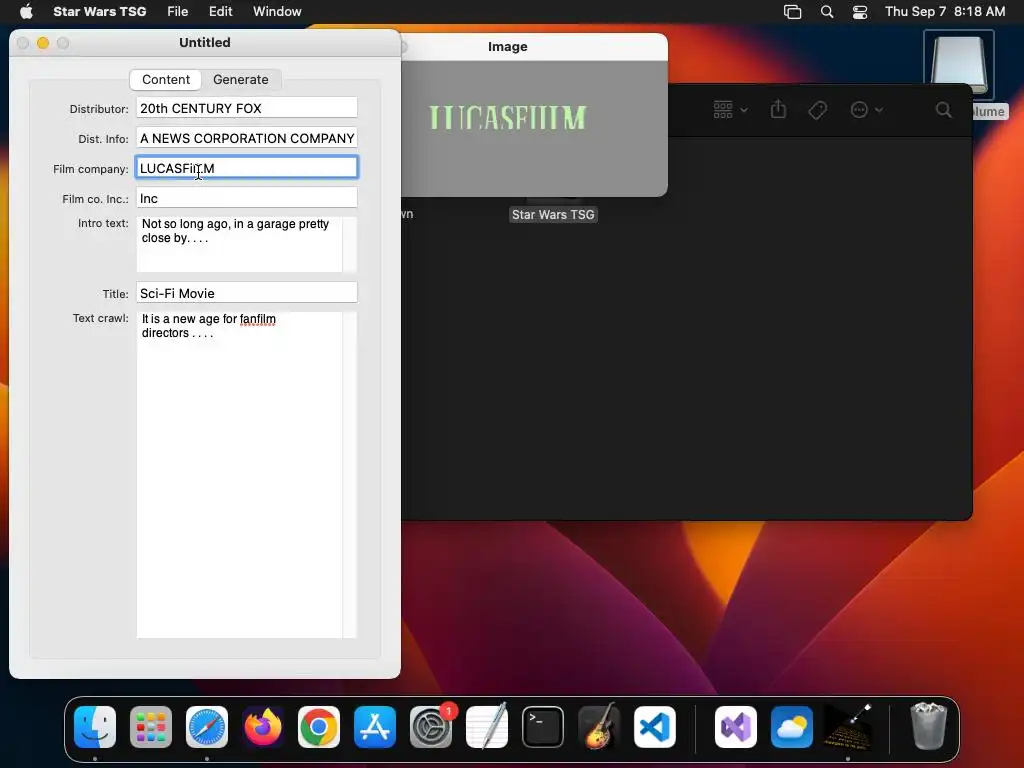Viewport: 1024px width, 768px height.
Task: Open the Weather app in Dock
Action: (792, 727)
